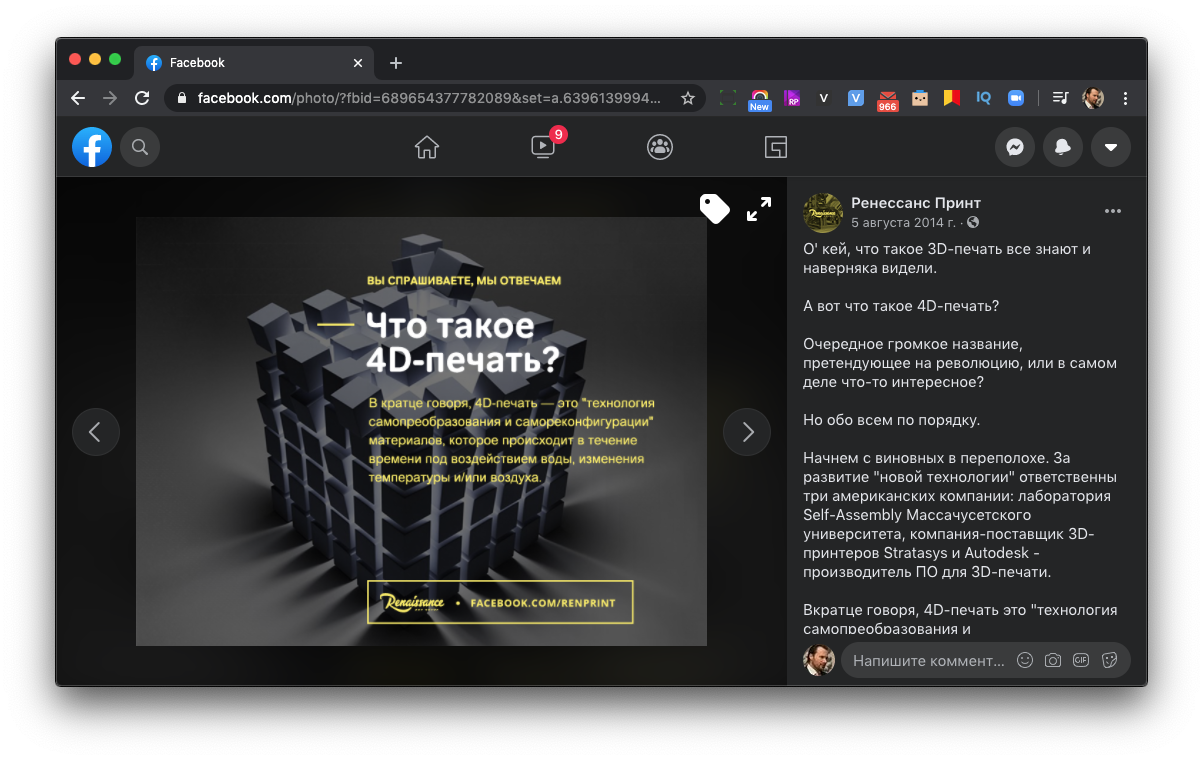
Task: Open the rainbow extension marked New
Action: tap(760, 98)
